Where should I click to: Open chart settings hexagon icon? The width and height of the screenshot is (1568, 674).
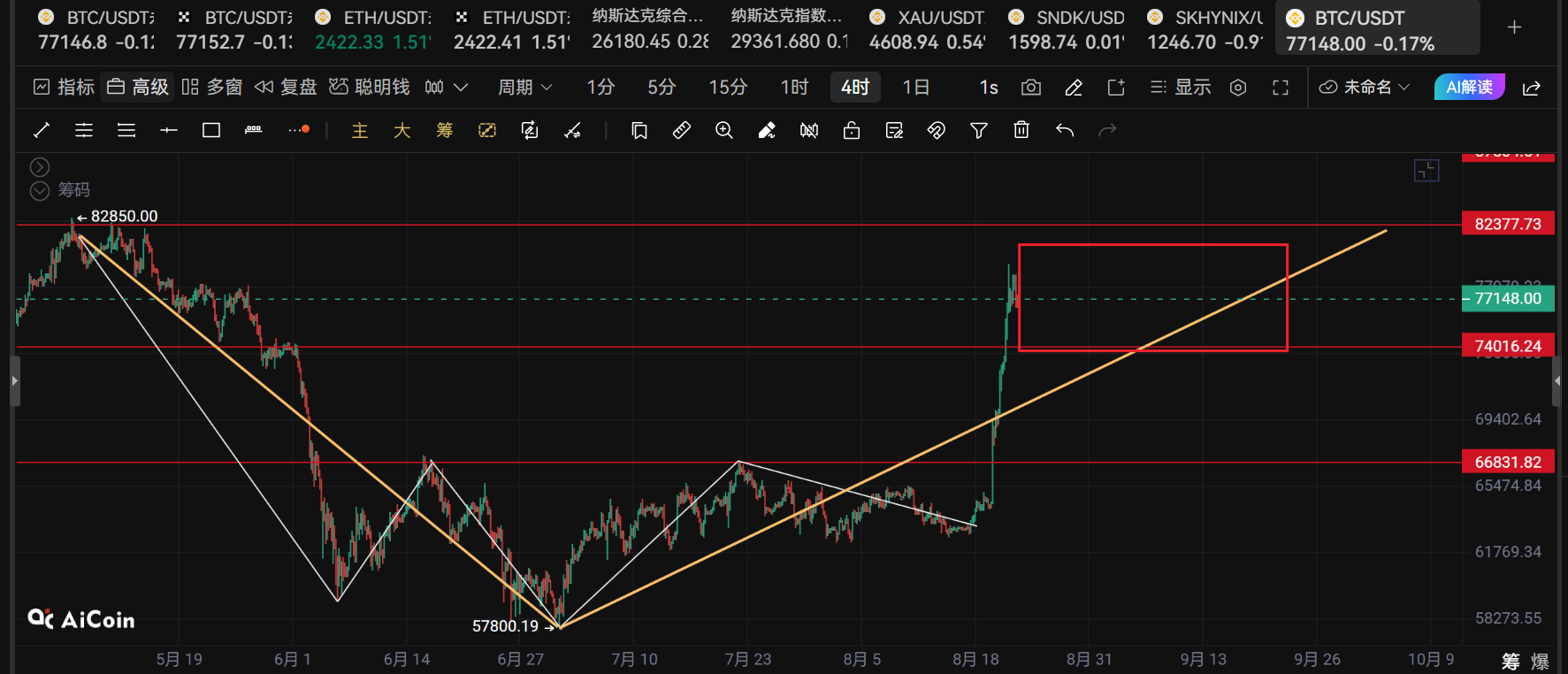[x=1238, y=87]
